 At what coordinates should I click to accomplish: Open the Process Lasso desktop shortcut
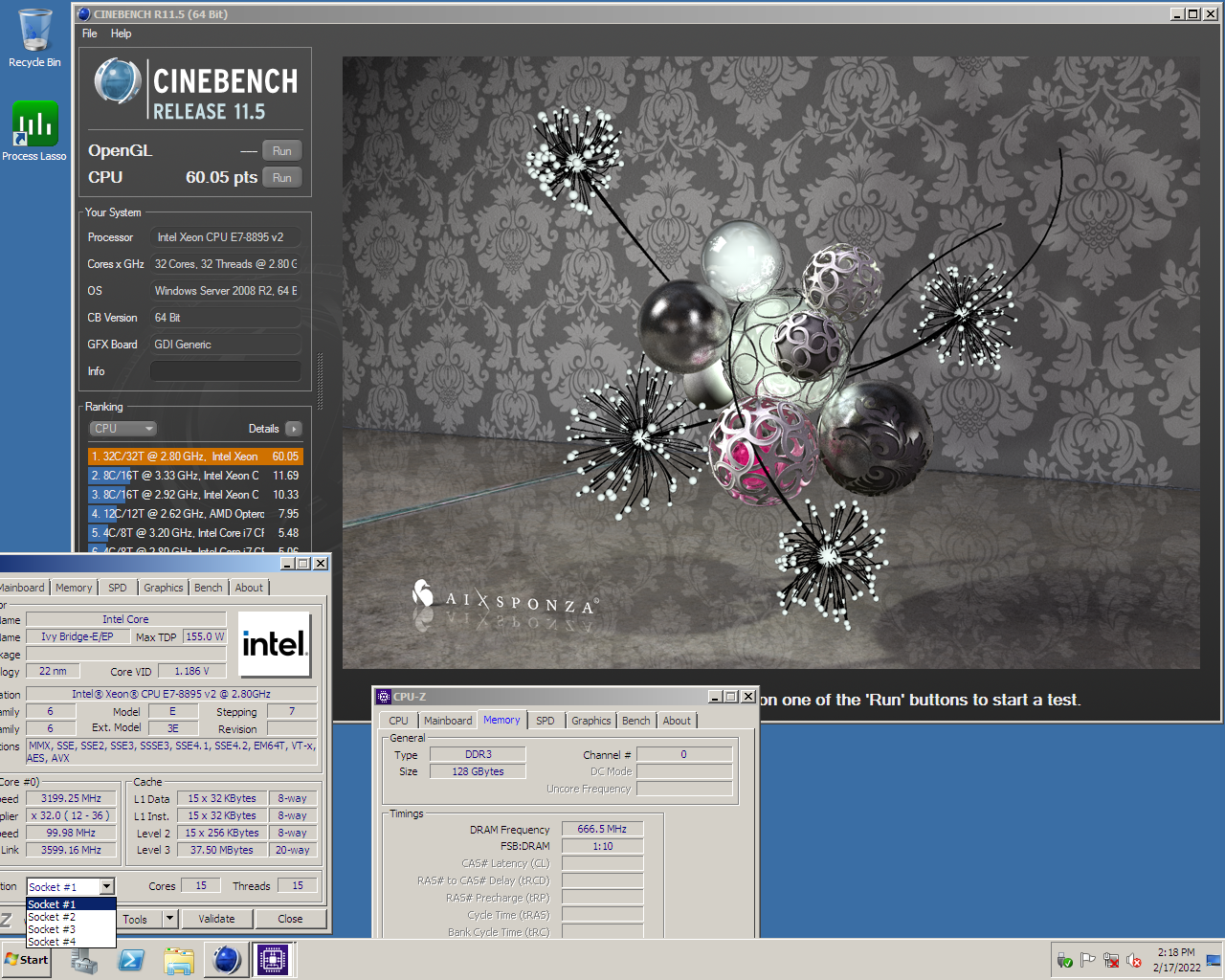tap(34, 132)
